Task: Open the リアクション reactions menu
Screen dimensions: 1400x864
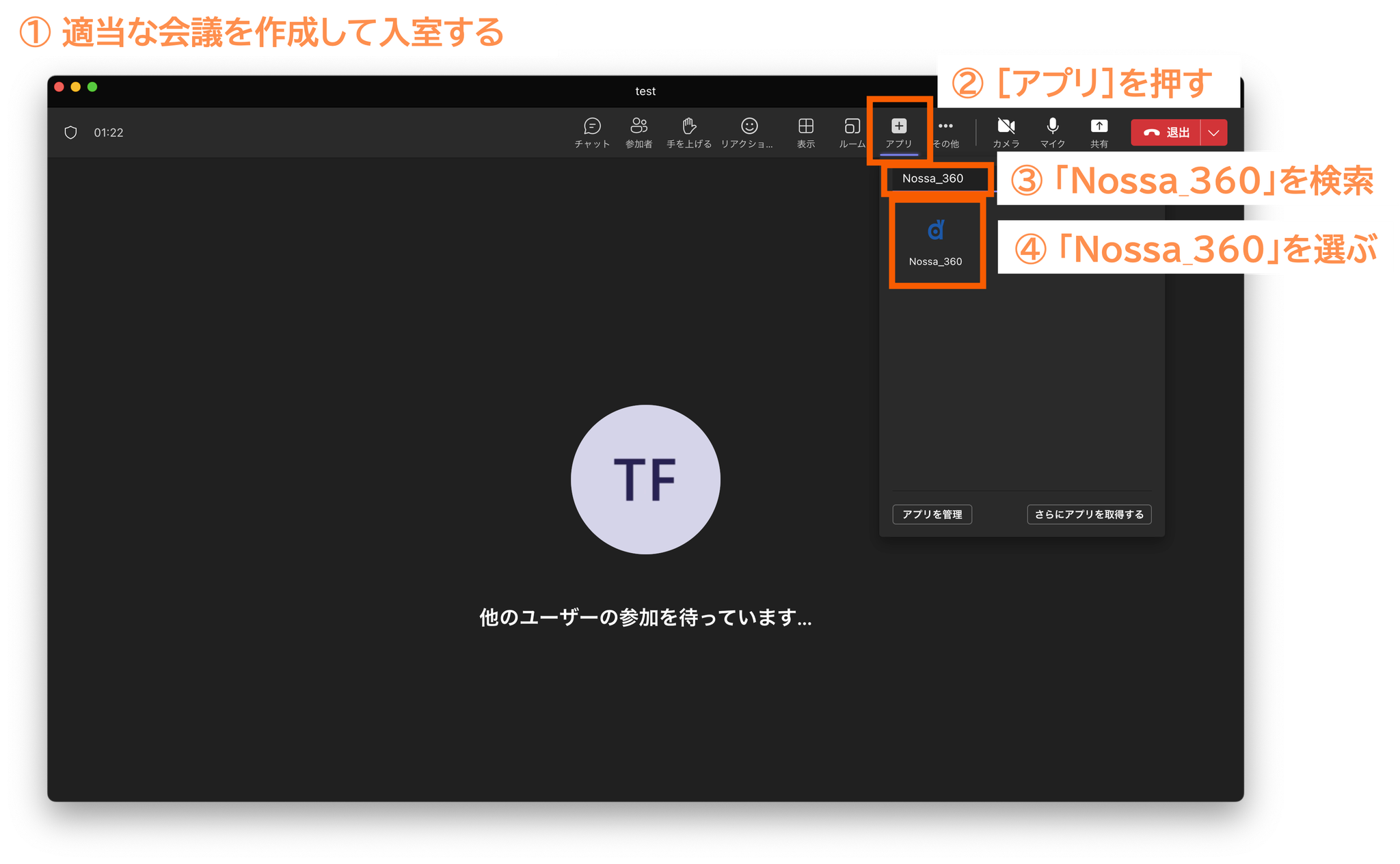Action: point(749,132)
